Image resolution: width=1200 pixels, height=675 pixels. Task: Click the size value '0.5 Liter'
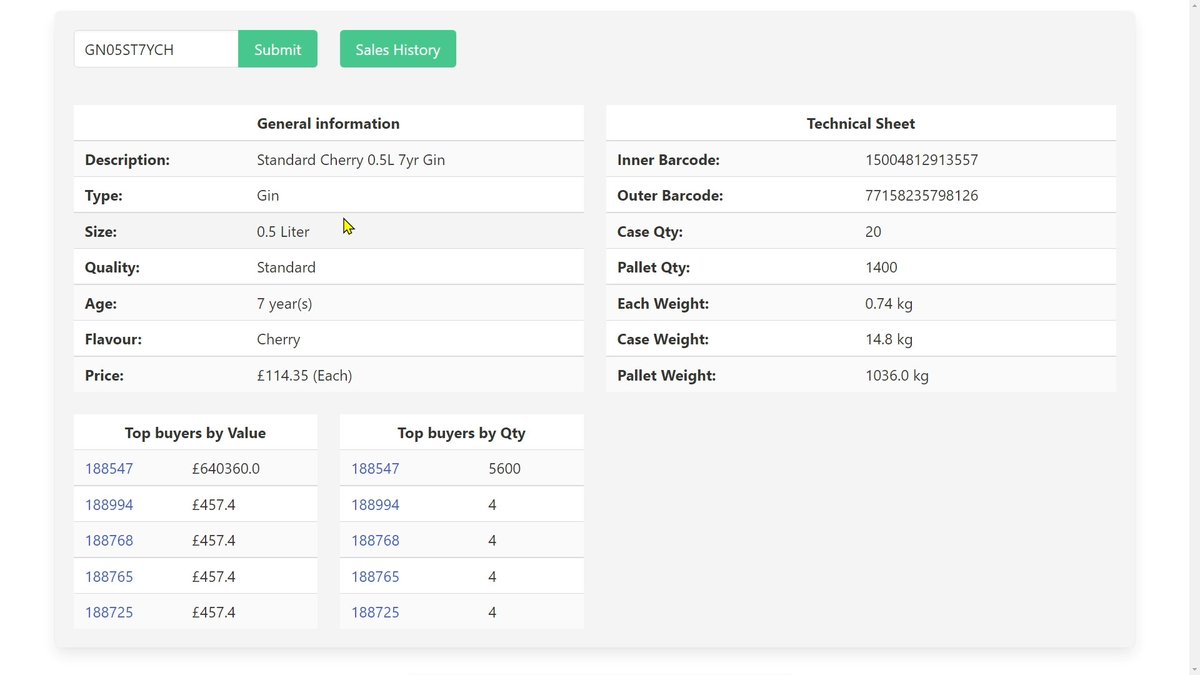click(x=283, y=231)
